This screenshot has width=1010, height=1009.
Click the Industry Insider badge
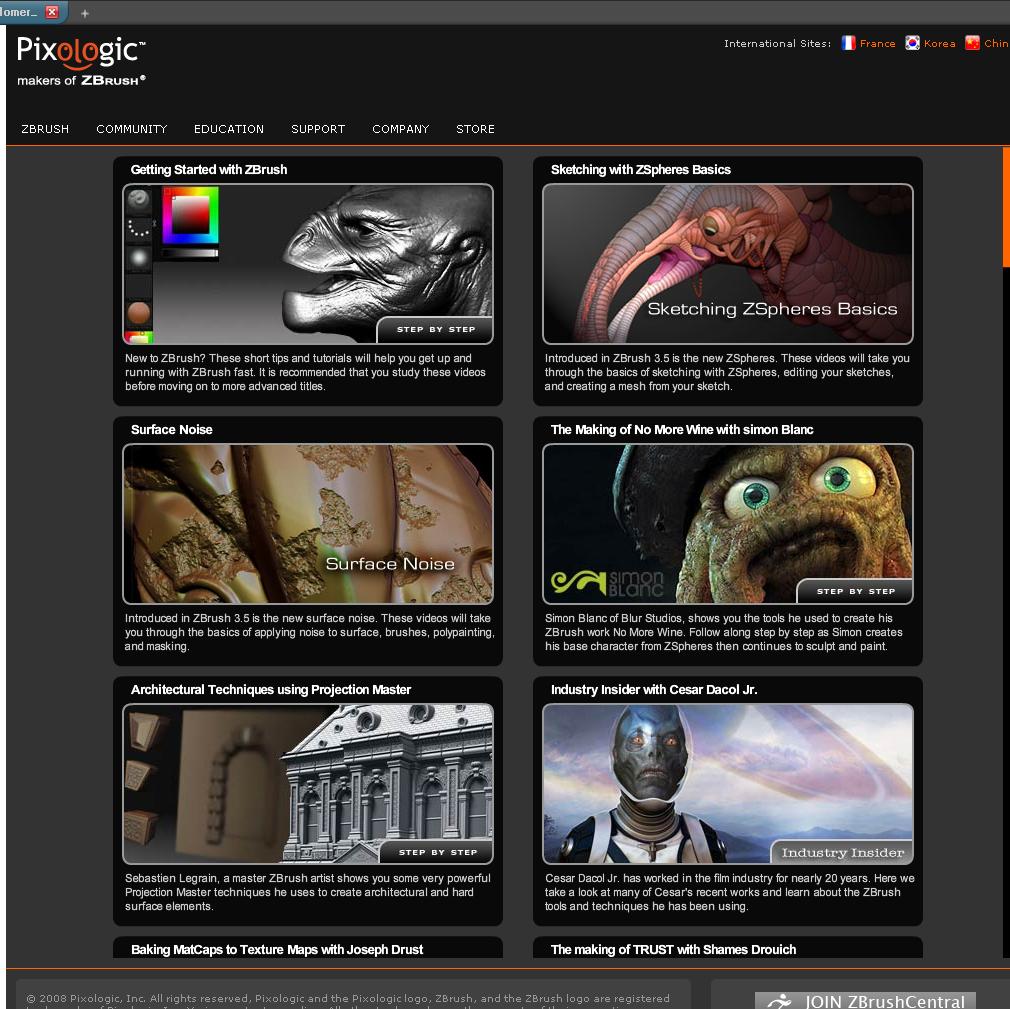tap(843, 852)
